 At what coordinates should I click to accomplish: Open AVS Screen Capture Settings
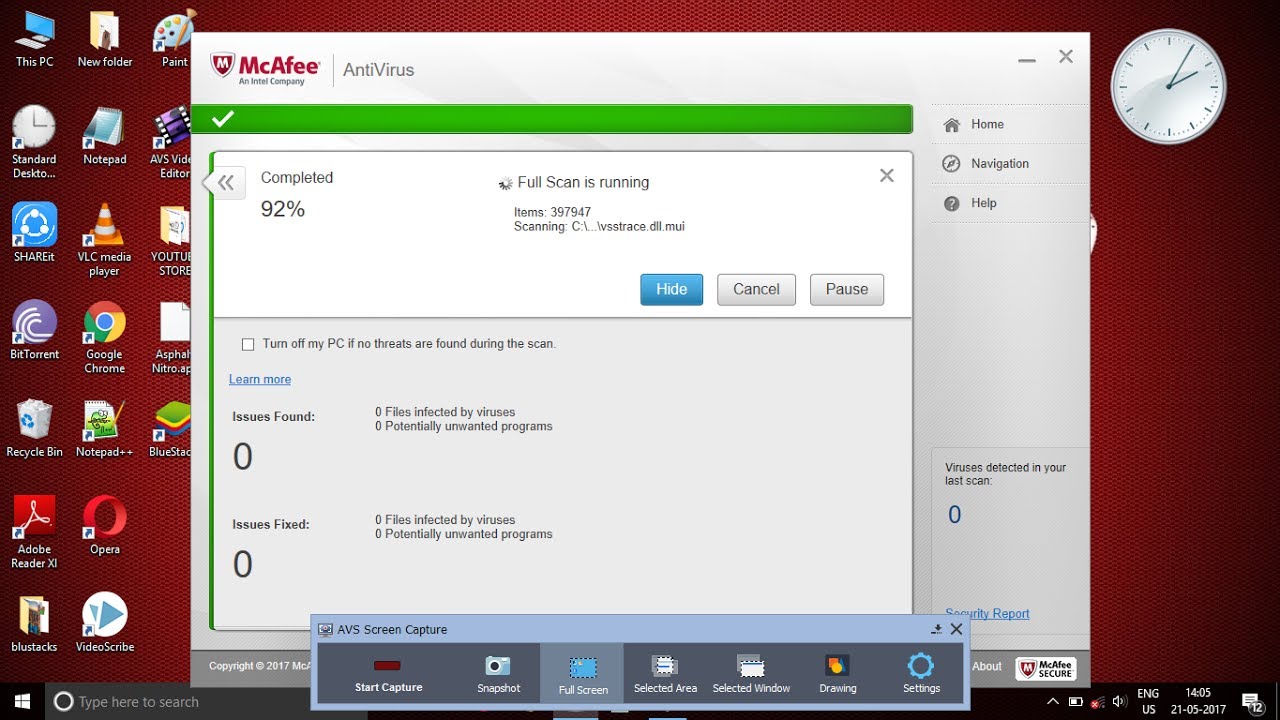tap(921, 675)
